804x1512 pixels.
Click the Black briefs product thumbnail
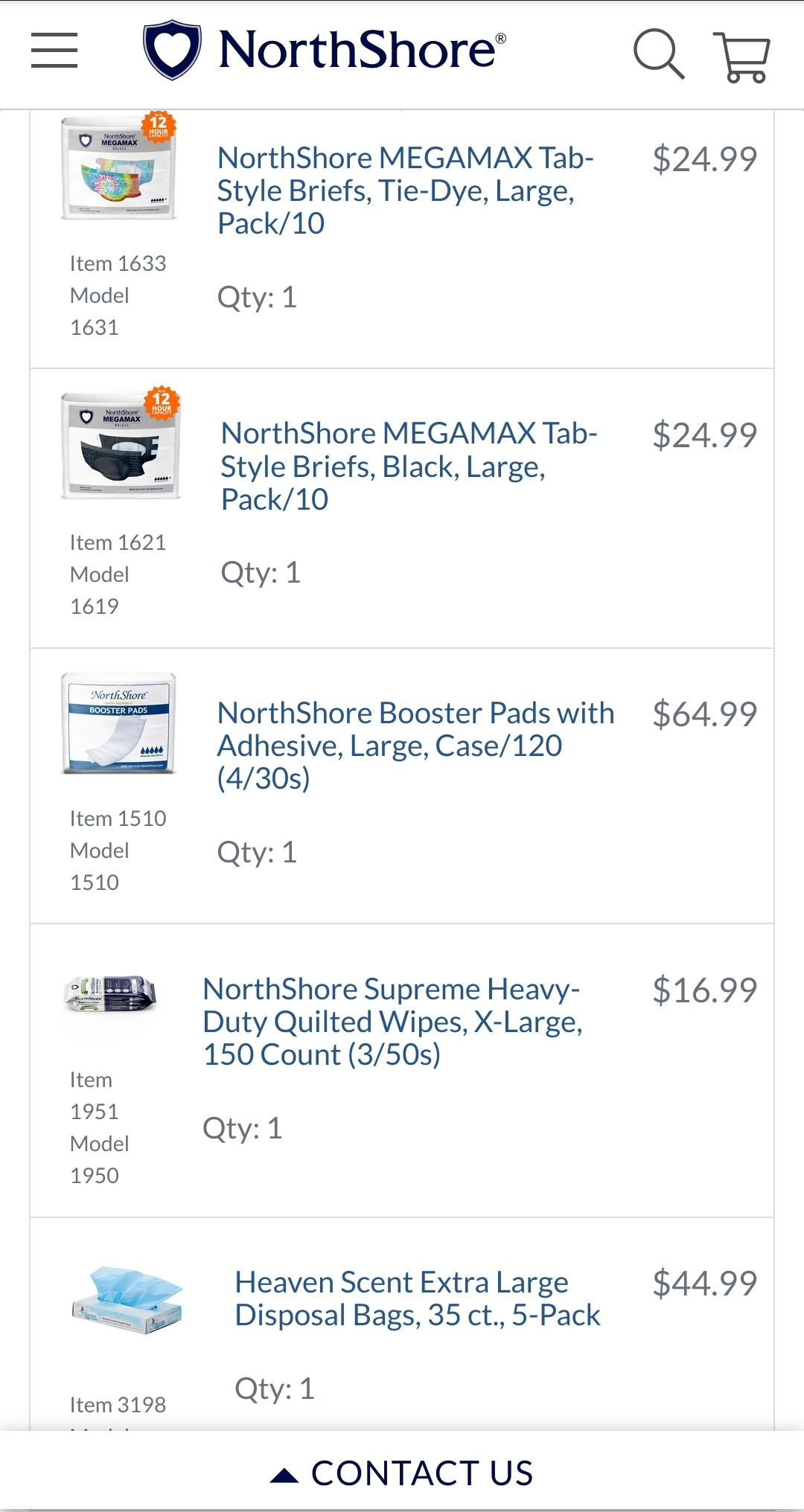point(121,444)
